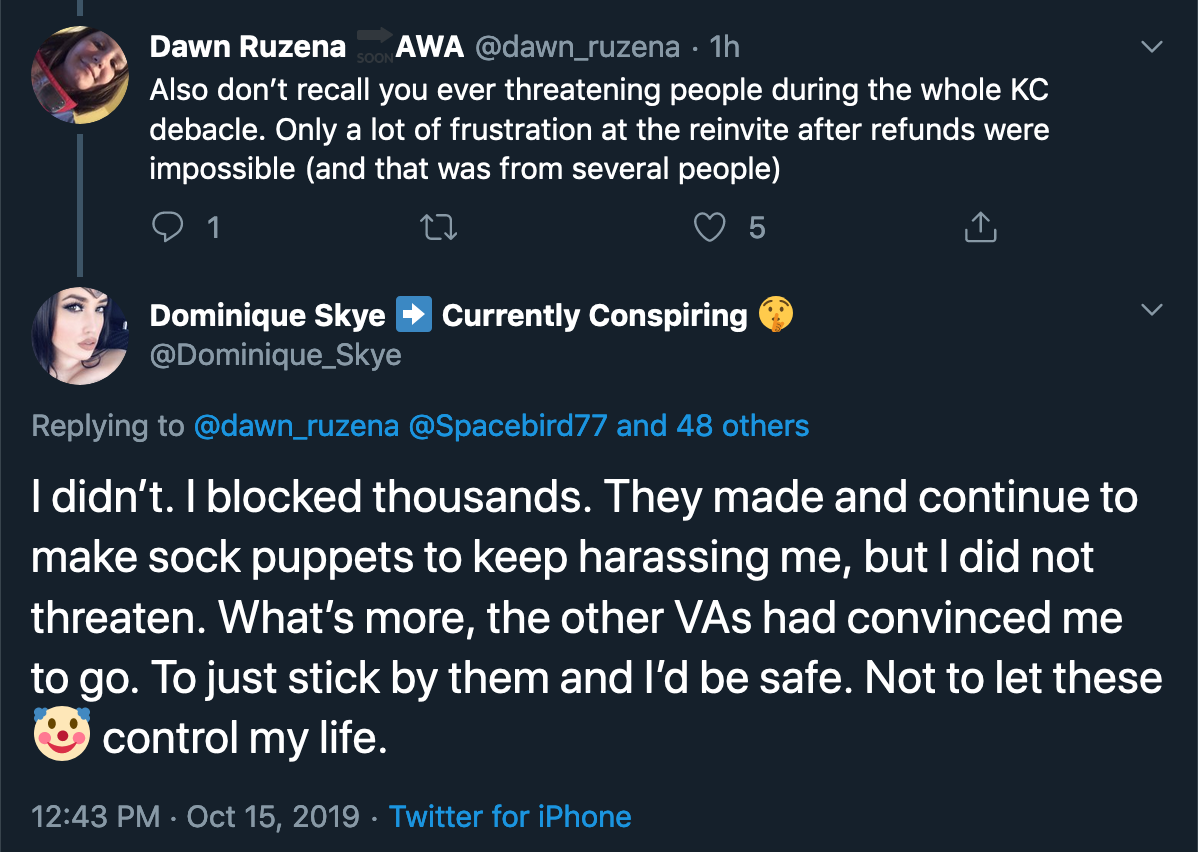This screenshot has height=852, width=1198.
Task: Open Dominique Skye's profile picture
Action: click(x=79, y=335)
